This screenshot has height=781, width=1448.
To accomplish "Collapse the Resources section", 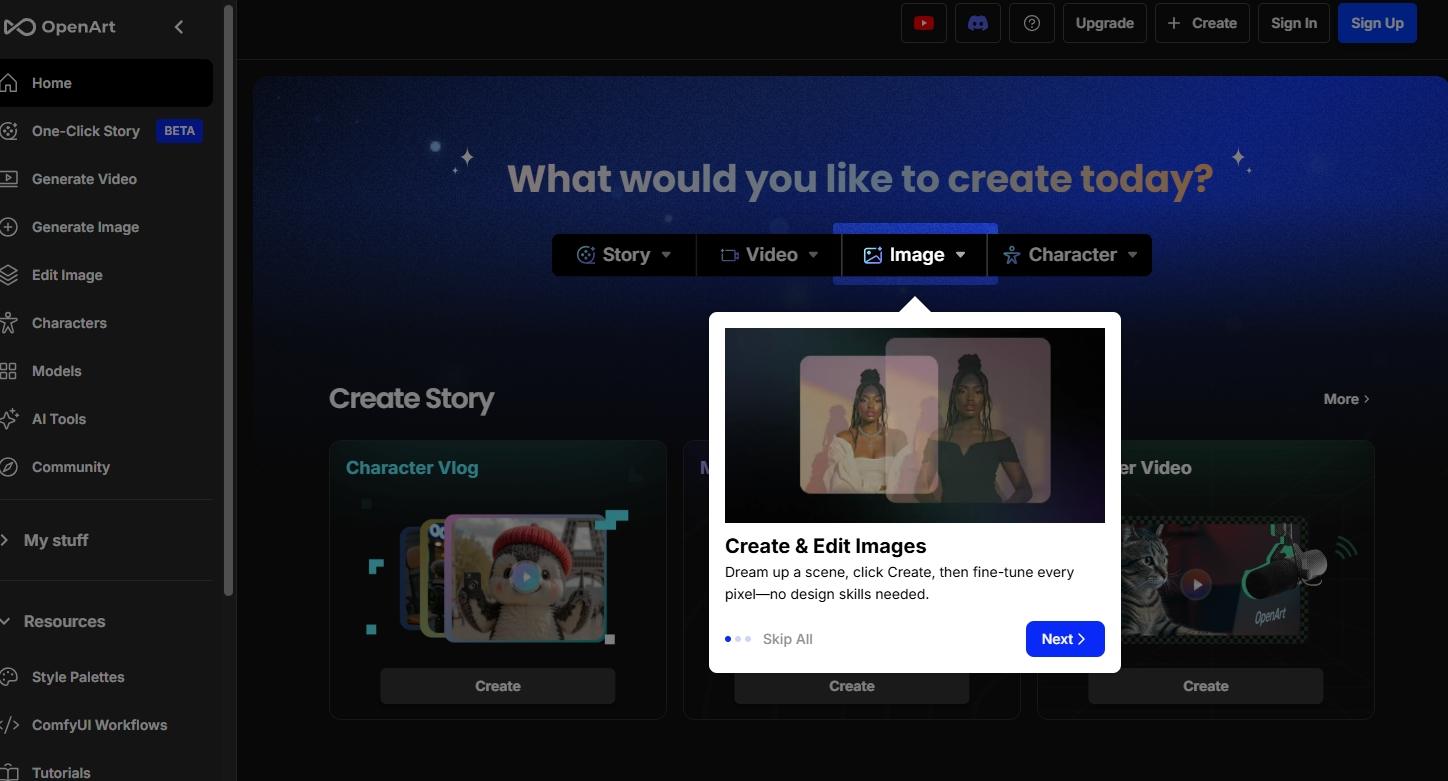I will 64,621.
